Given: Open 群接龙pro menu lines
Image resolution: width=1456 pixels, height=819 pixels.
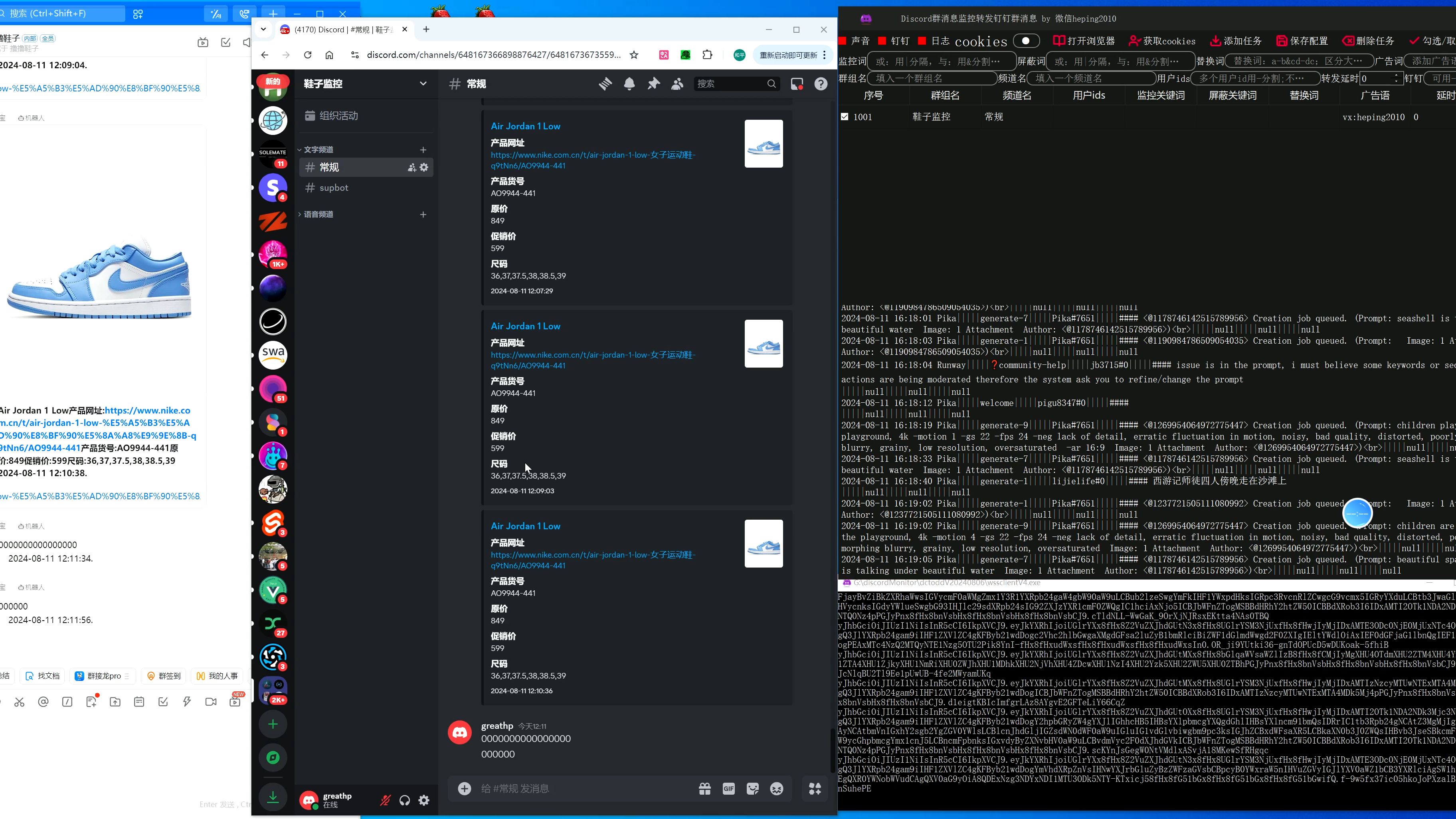Looking at the screenshot, I should coord(127,676).
